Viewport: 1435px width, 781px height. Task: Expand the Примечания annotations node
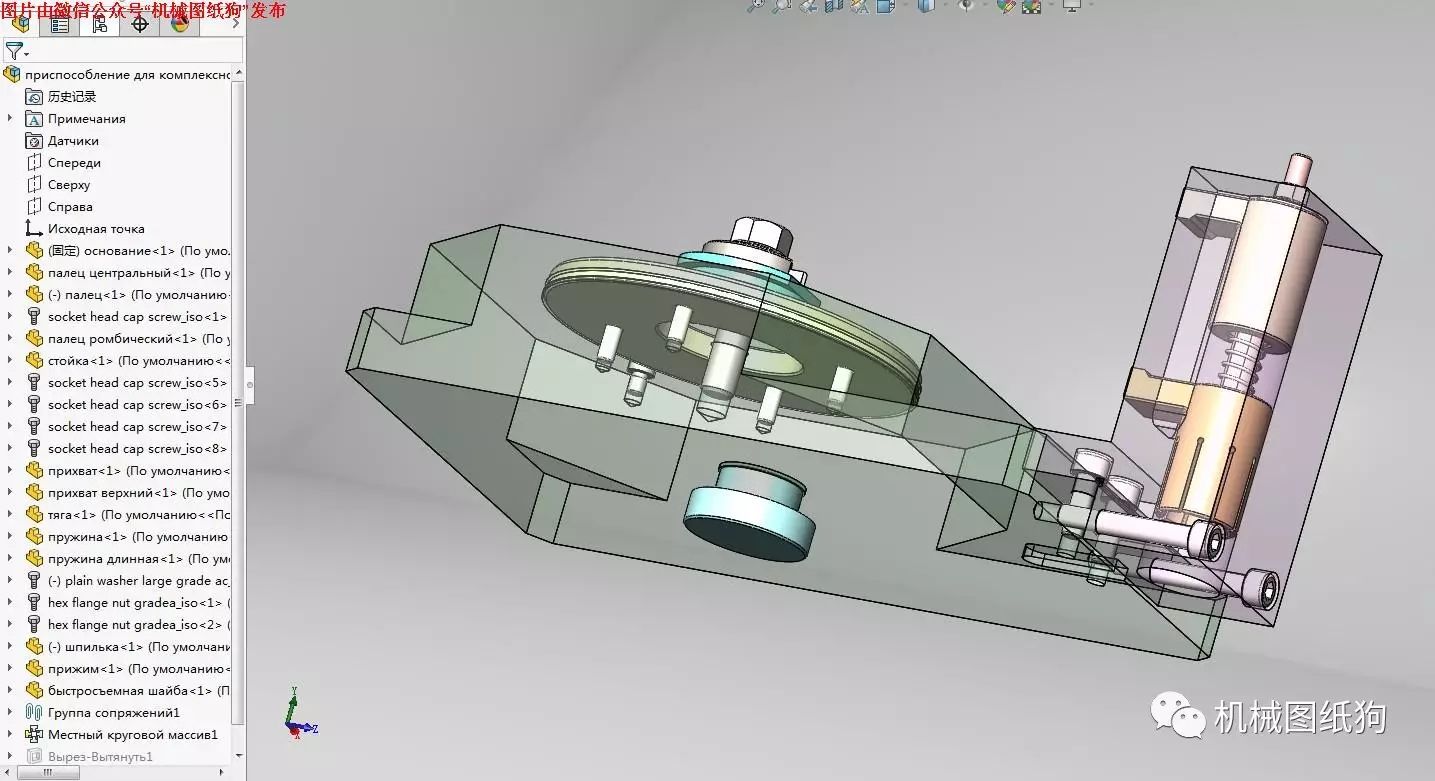point(10,119)
